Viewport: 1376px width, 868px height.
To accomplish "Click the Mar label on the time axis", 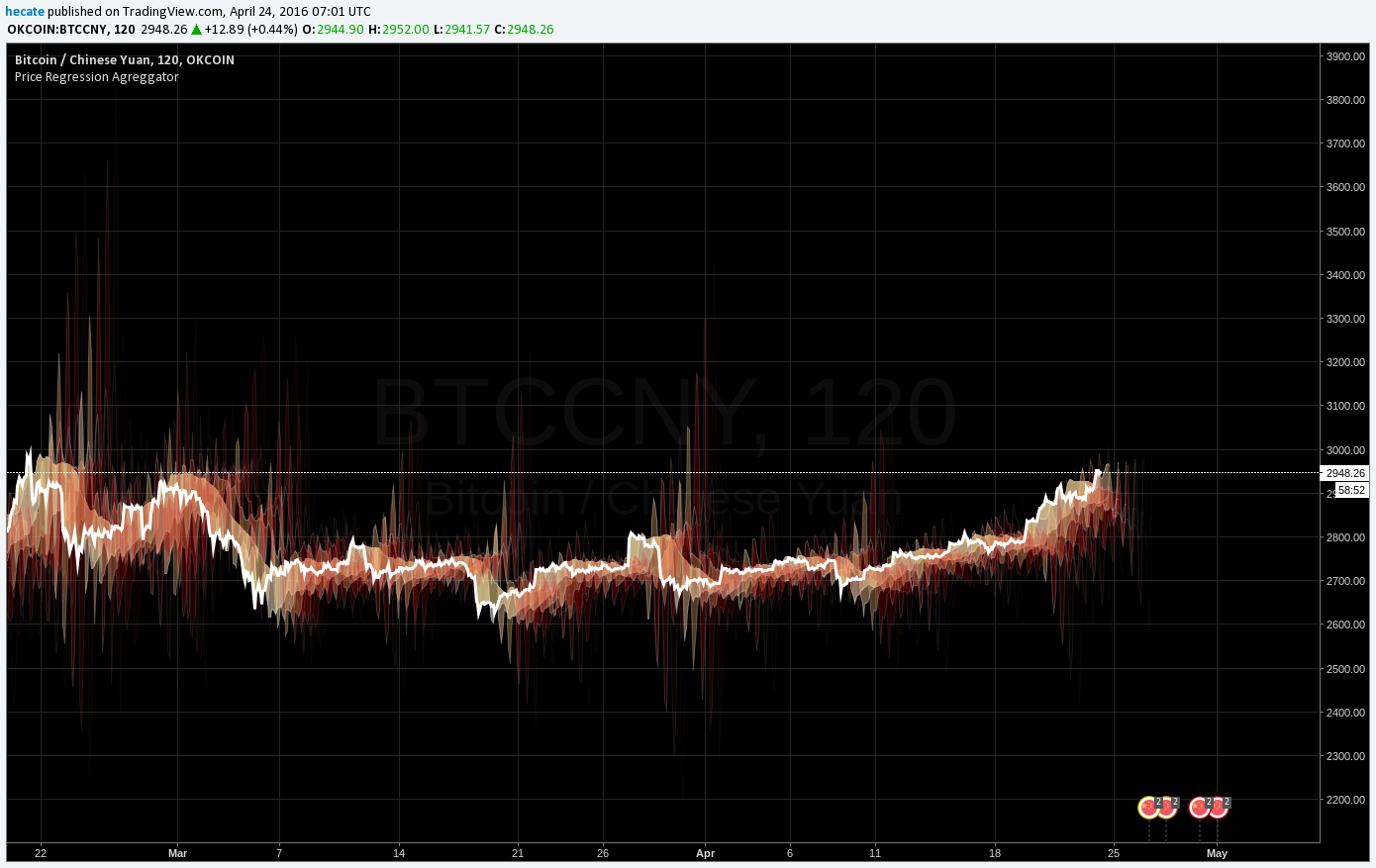I will [x=178, y=853].
